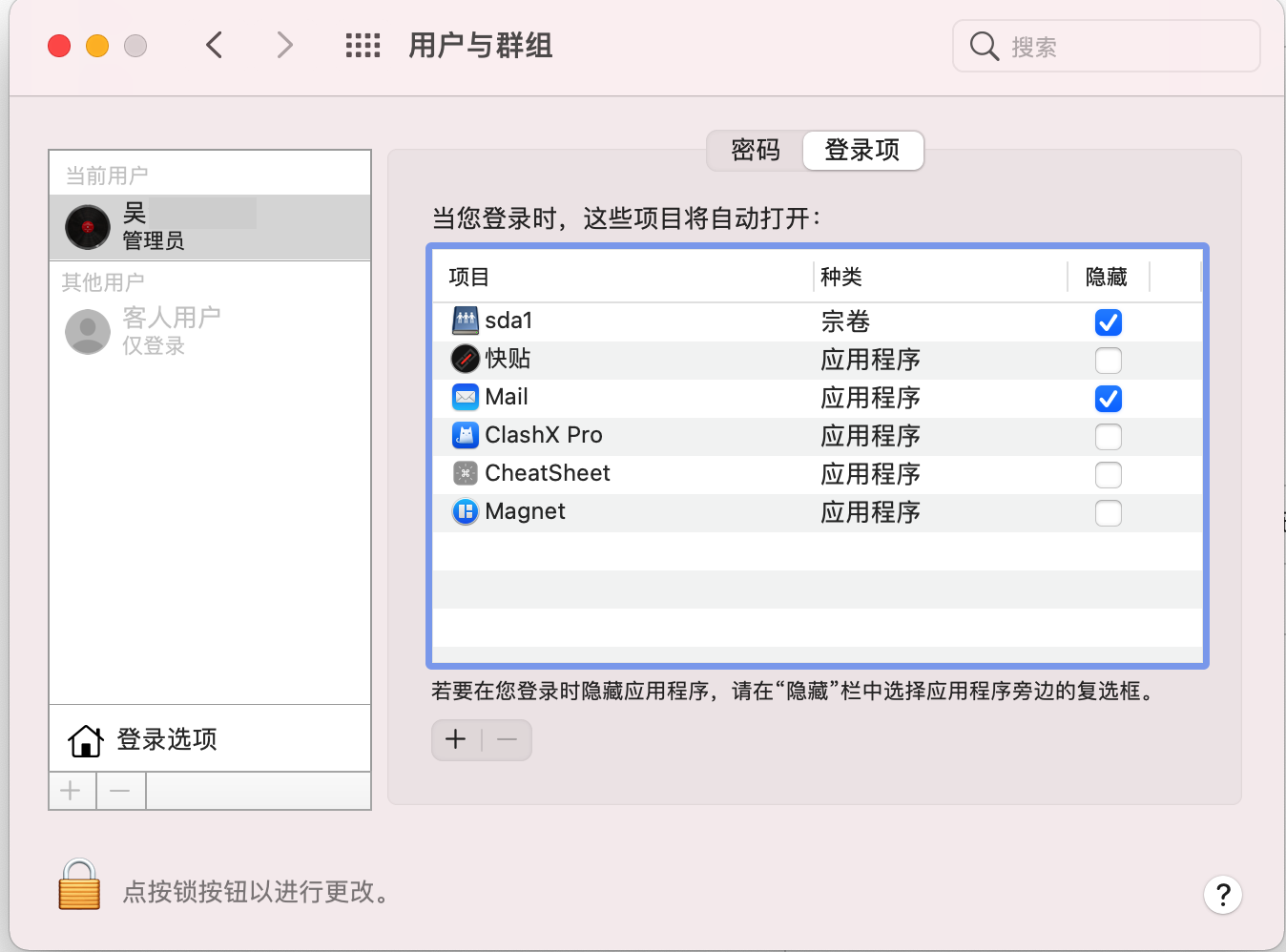
Task: Check the hide checkbox for ClashX Pro
Action: (1109, 437)
